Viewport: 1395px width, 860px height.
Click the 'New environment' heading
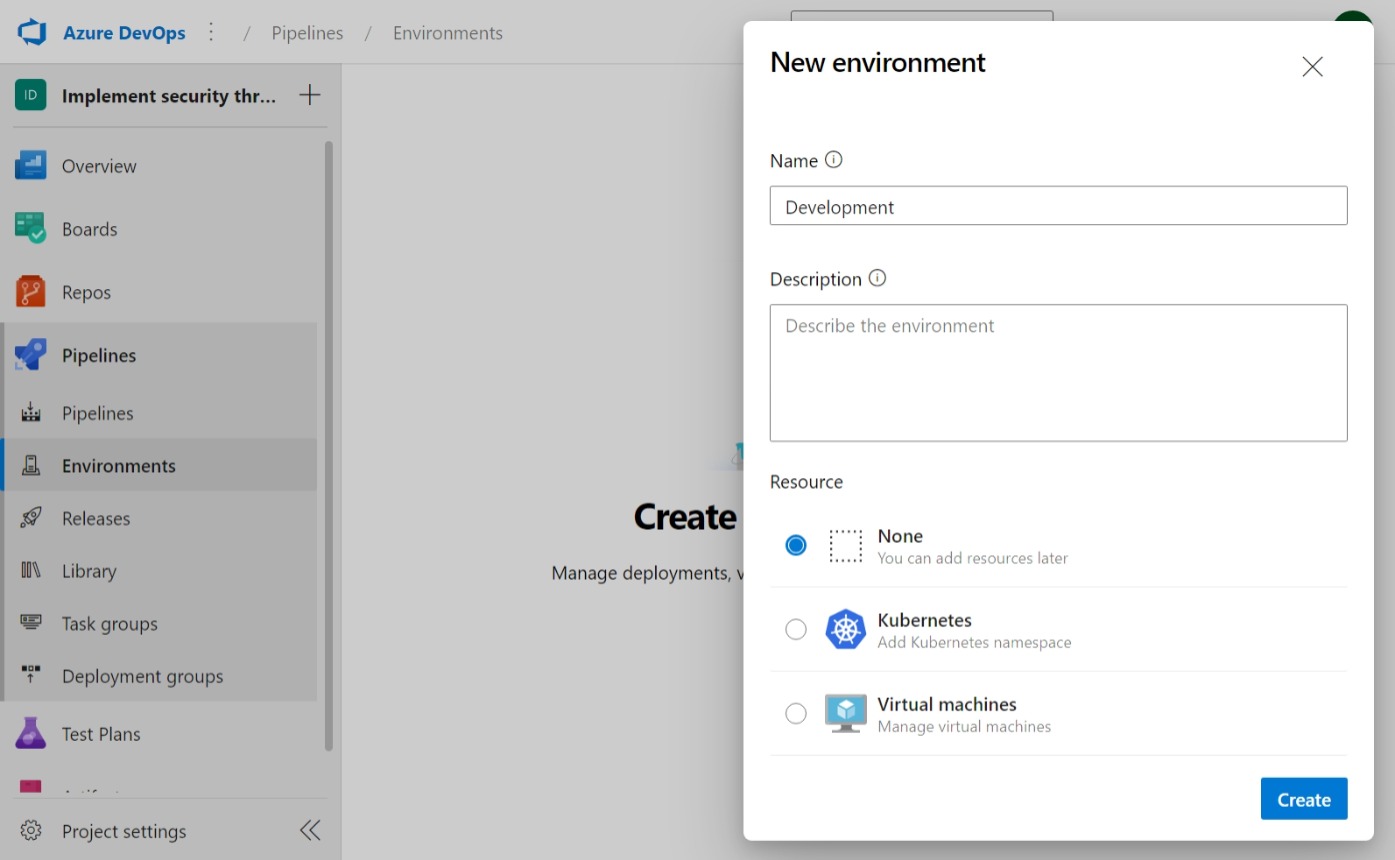(x=878, y=62)
